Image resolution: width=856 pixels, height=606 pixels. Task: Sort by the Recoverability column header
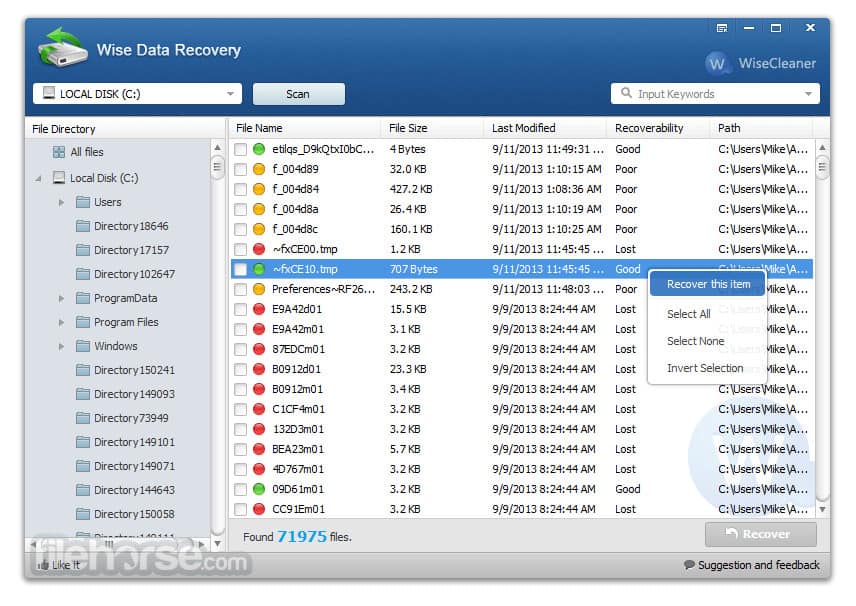(657, 128)
